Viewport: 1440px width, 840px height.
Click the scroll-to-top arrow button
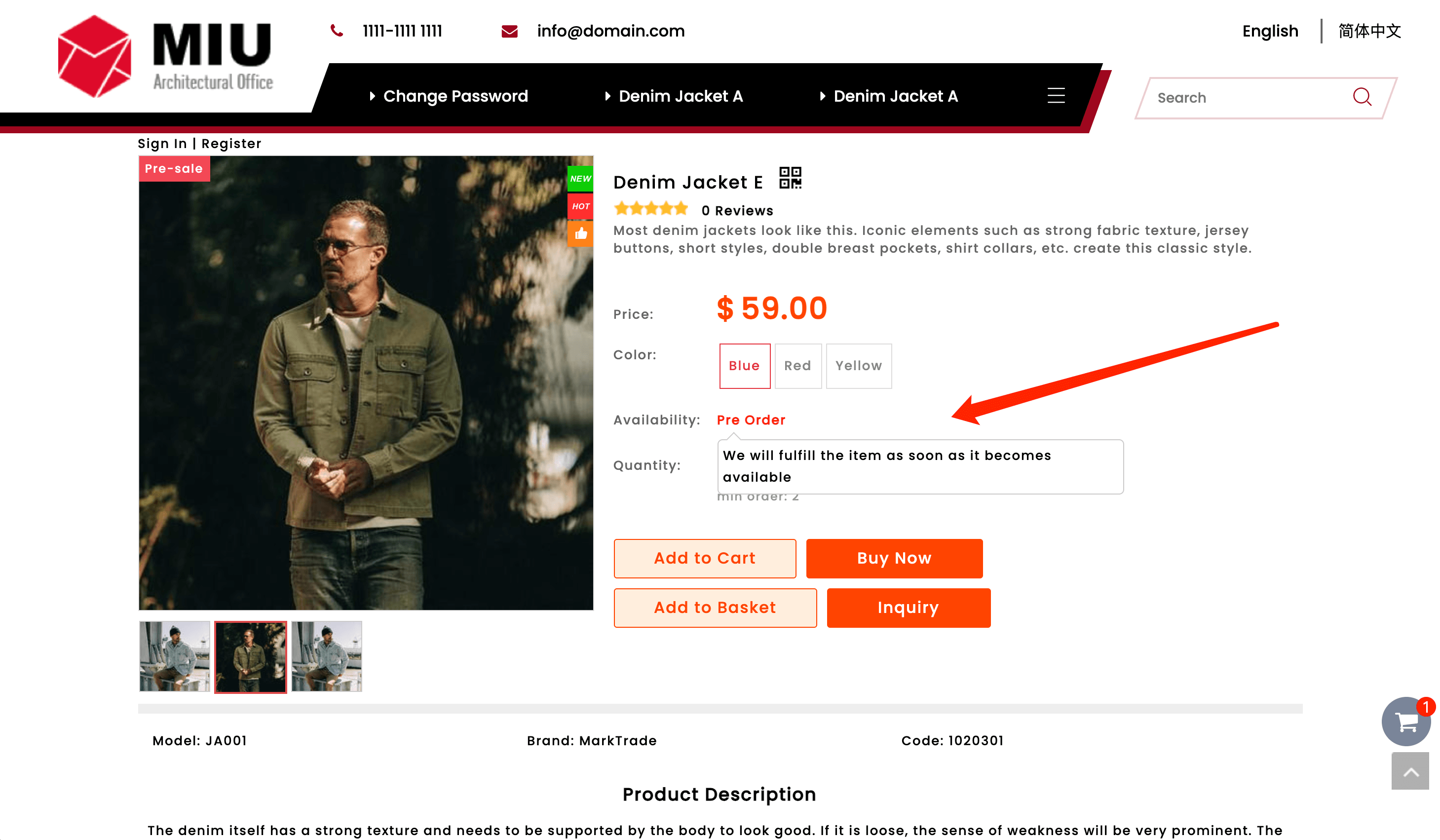[1410, 771]
